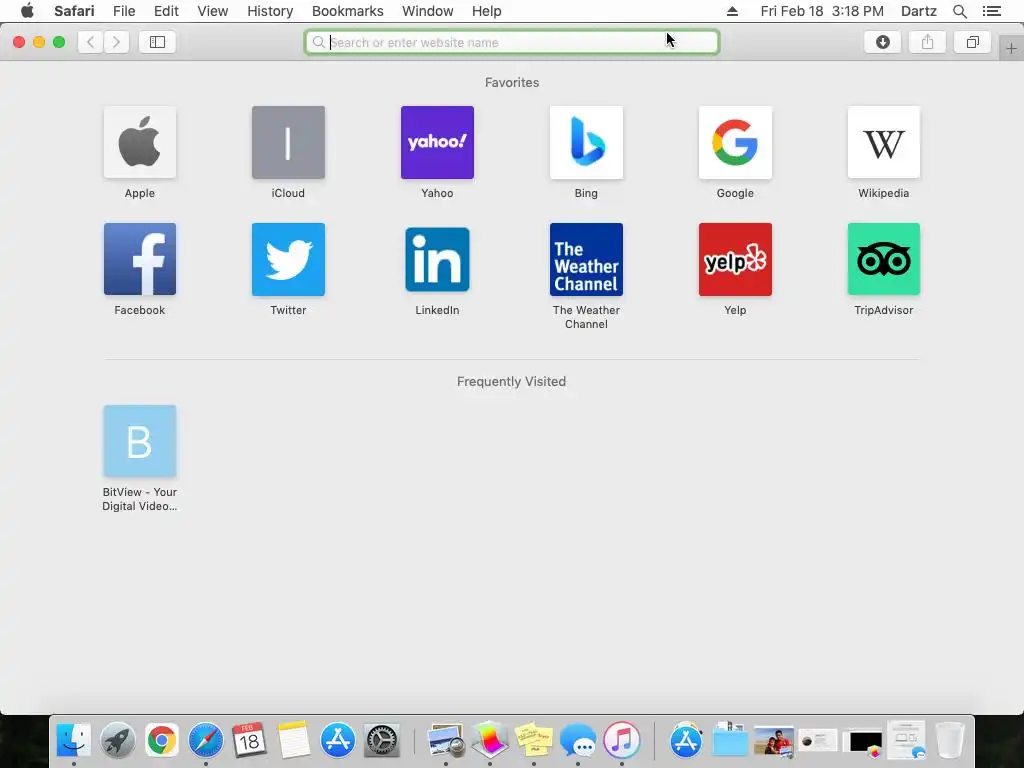Click the Share button in Safari toolbar

[x=927, y=42]
